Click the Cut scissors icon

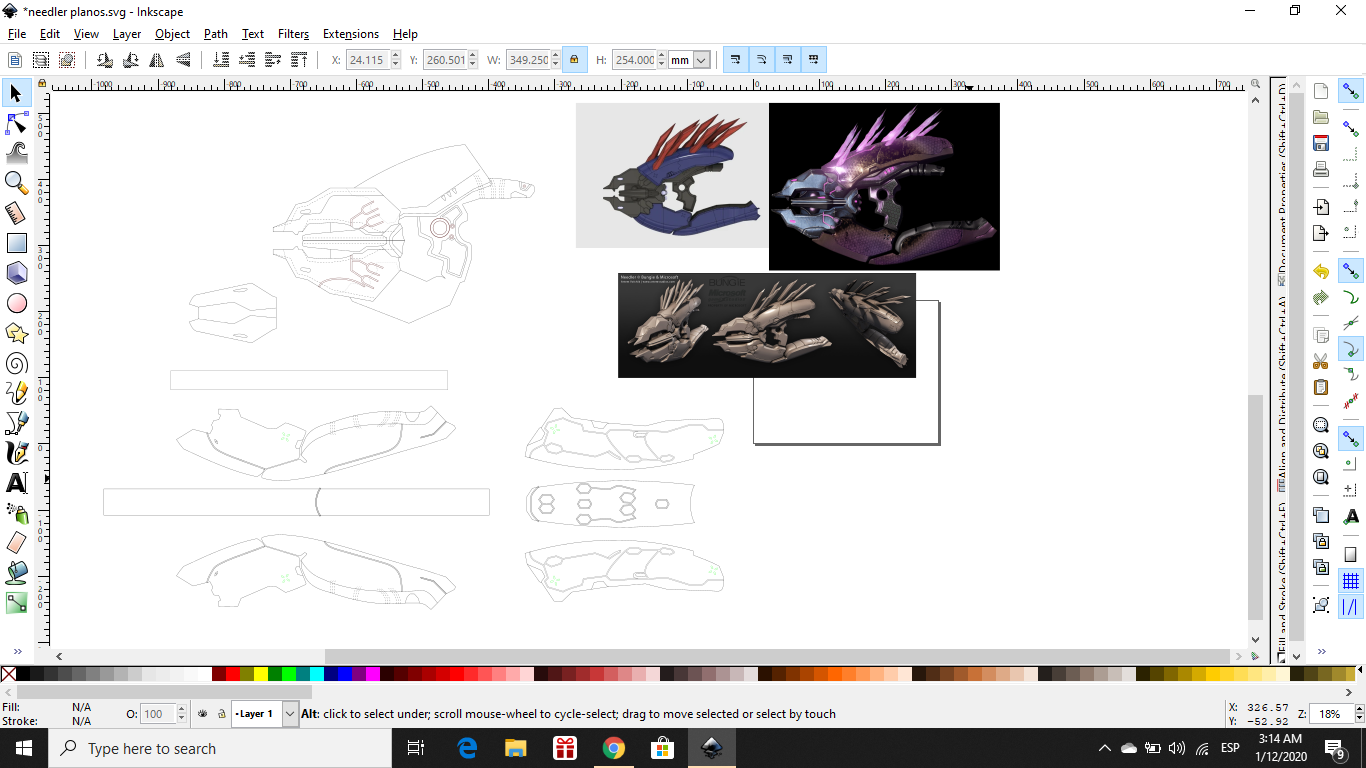pyautogui.click(x=1321, y=361)
